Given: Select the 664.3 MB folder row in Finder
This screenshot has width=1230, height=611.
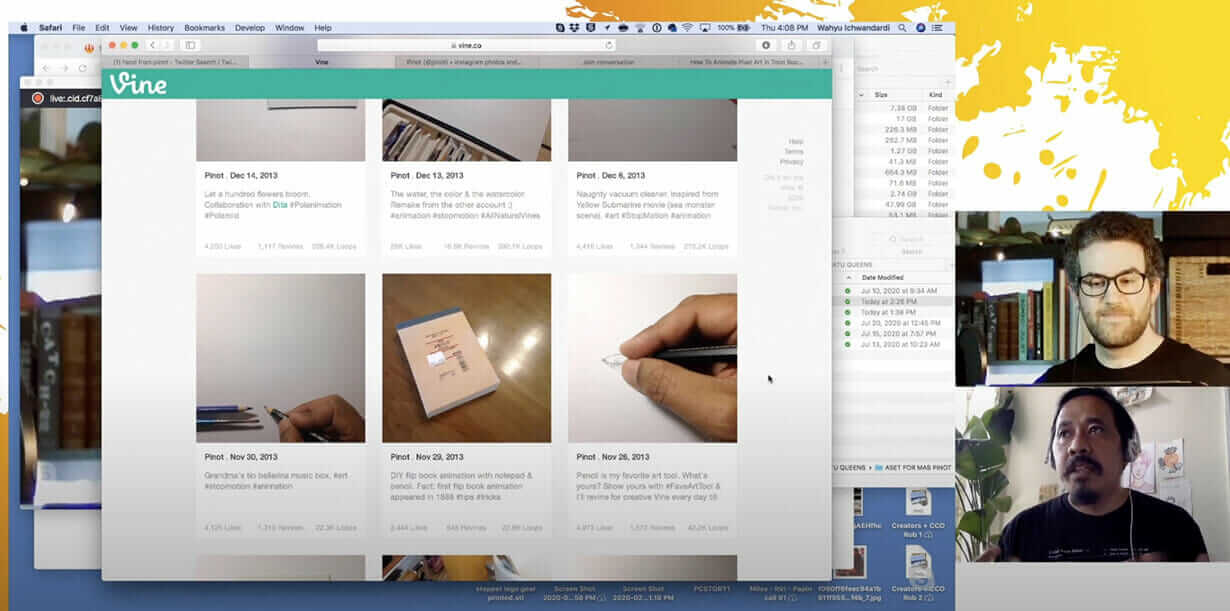Looking at the screenshot, I should pyautogui.click(x=905, y=172).
